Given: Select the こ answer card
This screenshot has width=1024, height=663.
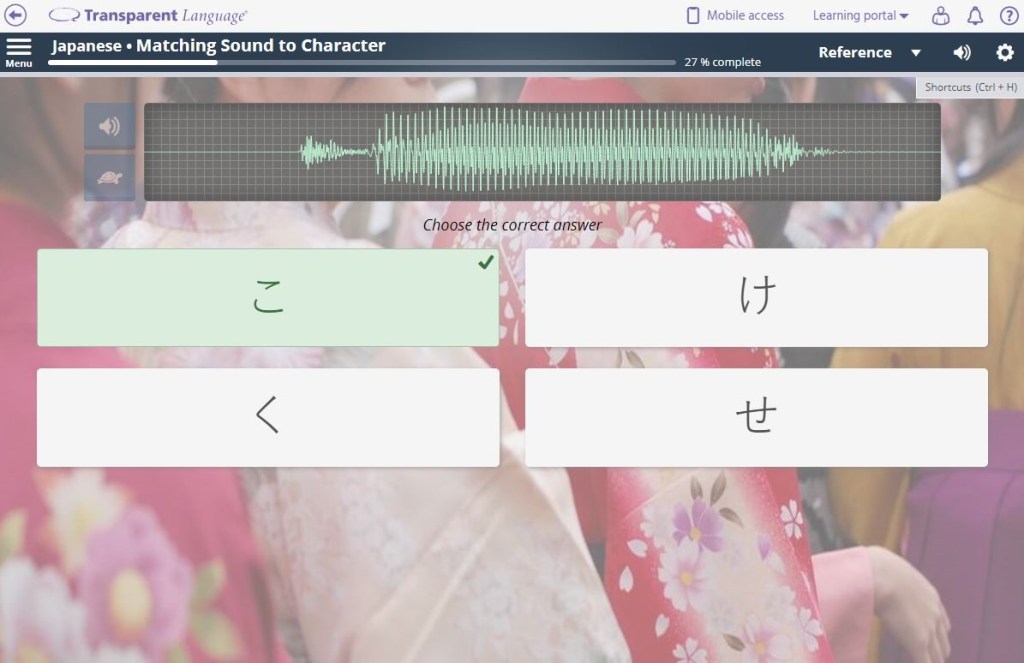Looking at the screenshot, I should 267,297.
